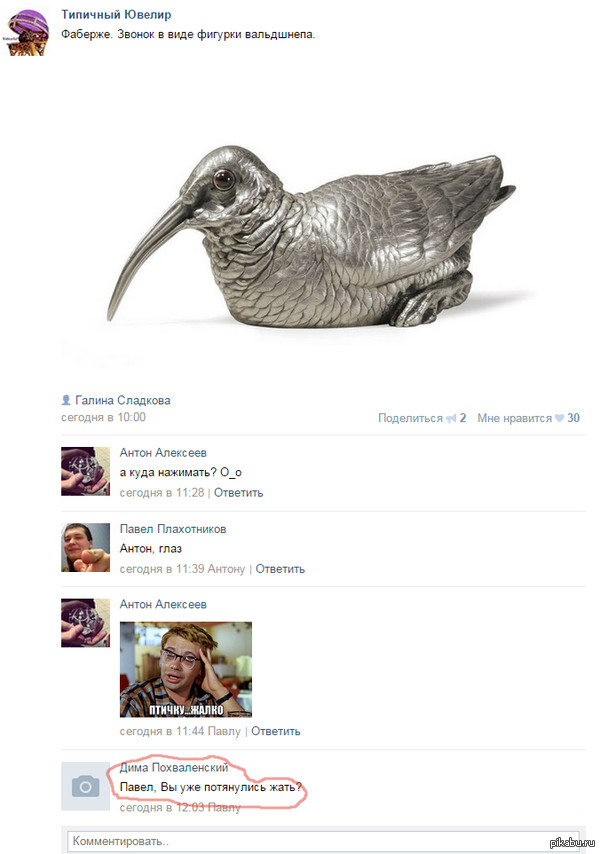
Task: Click the heart like icon
Action: point(559,418)
